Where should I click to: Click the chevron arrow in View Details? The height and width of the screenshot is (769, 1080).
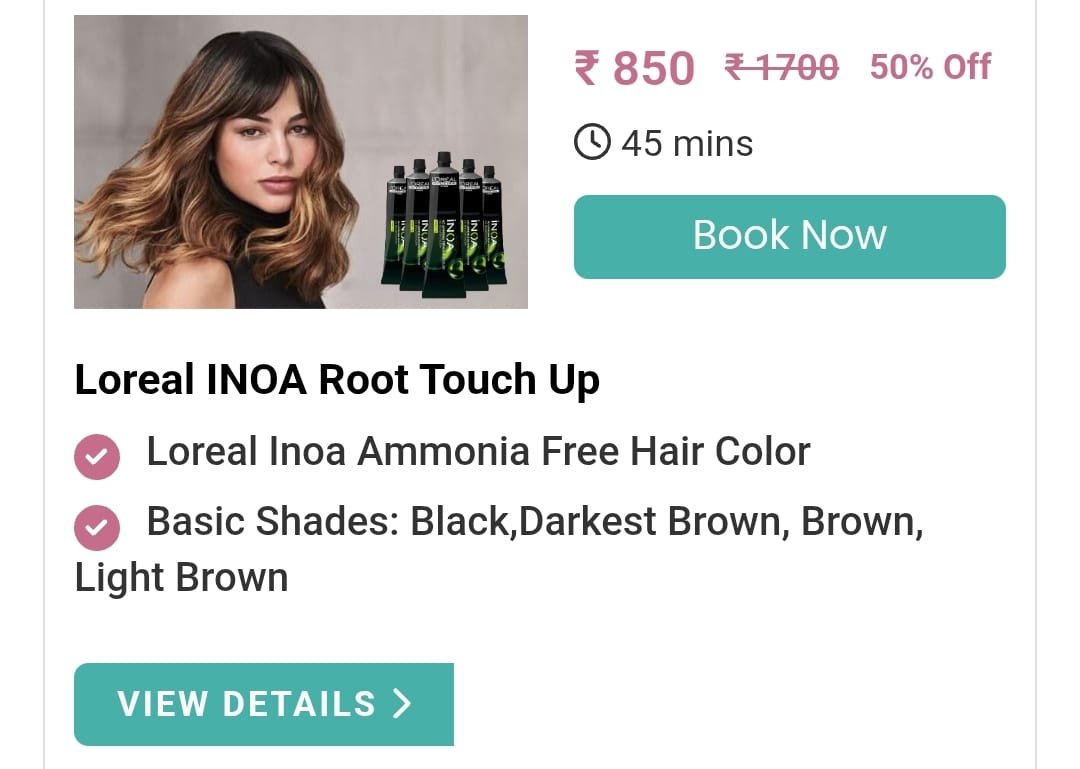tap(402, 704)
